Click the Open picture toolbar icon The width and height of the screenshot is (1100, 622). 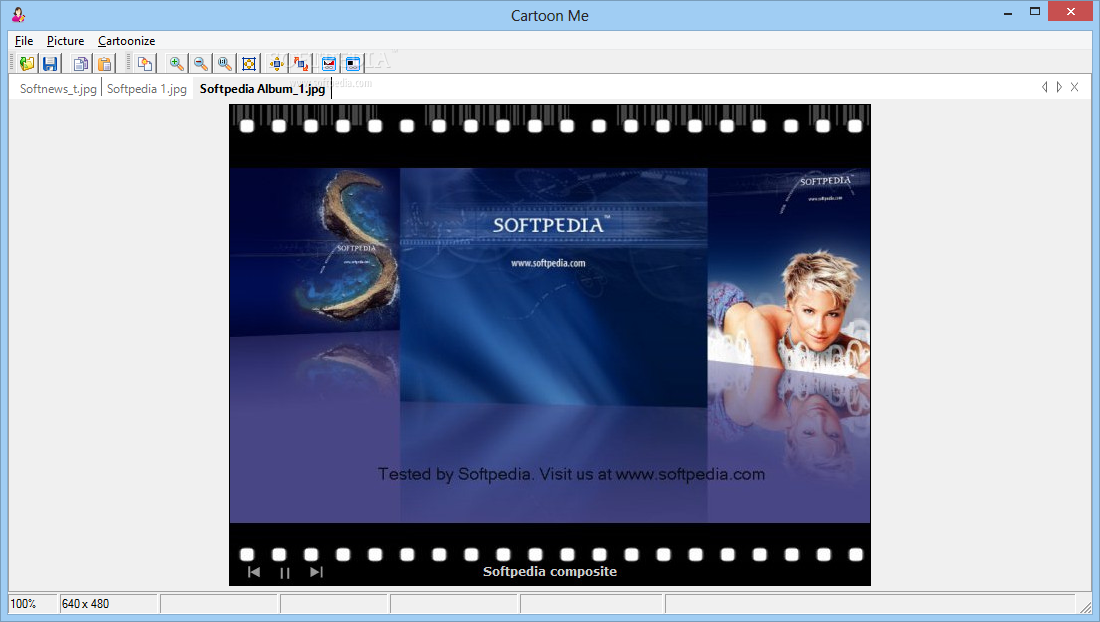27,64
